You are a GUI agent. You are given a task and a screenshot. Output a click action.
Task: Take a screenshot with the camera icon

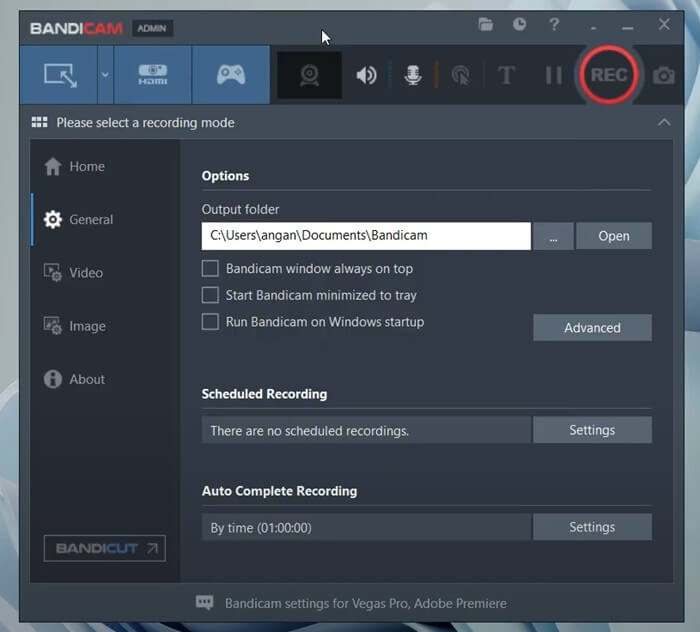pos(664,75)
